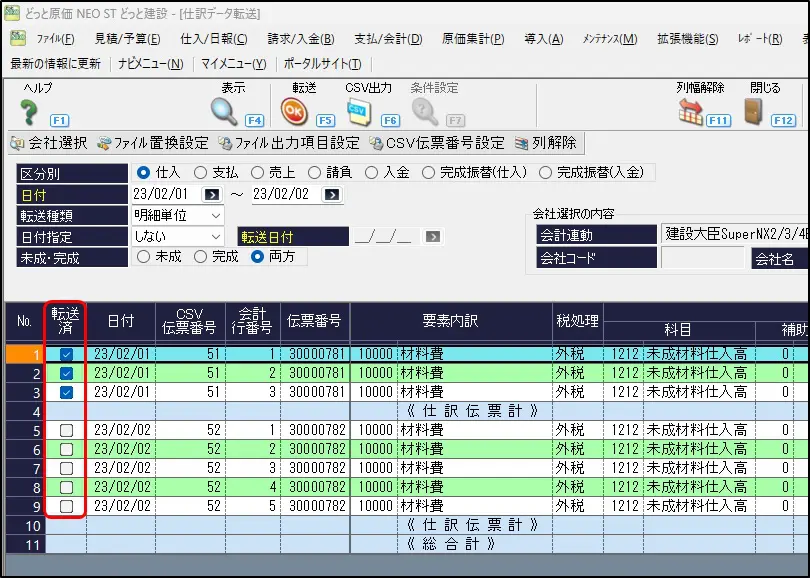Click the CSV出力 icon
The width and height of the screenshot is (810, 578).
point(358,110)
